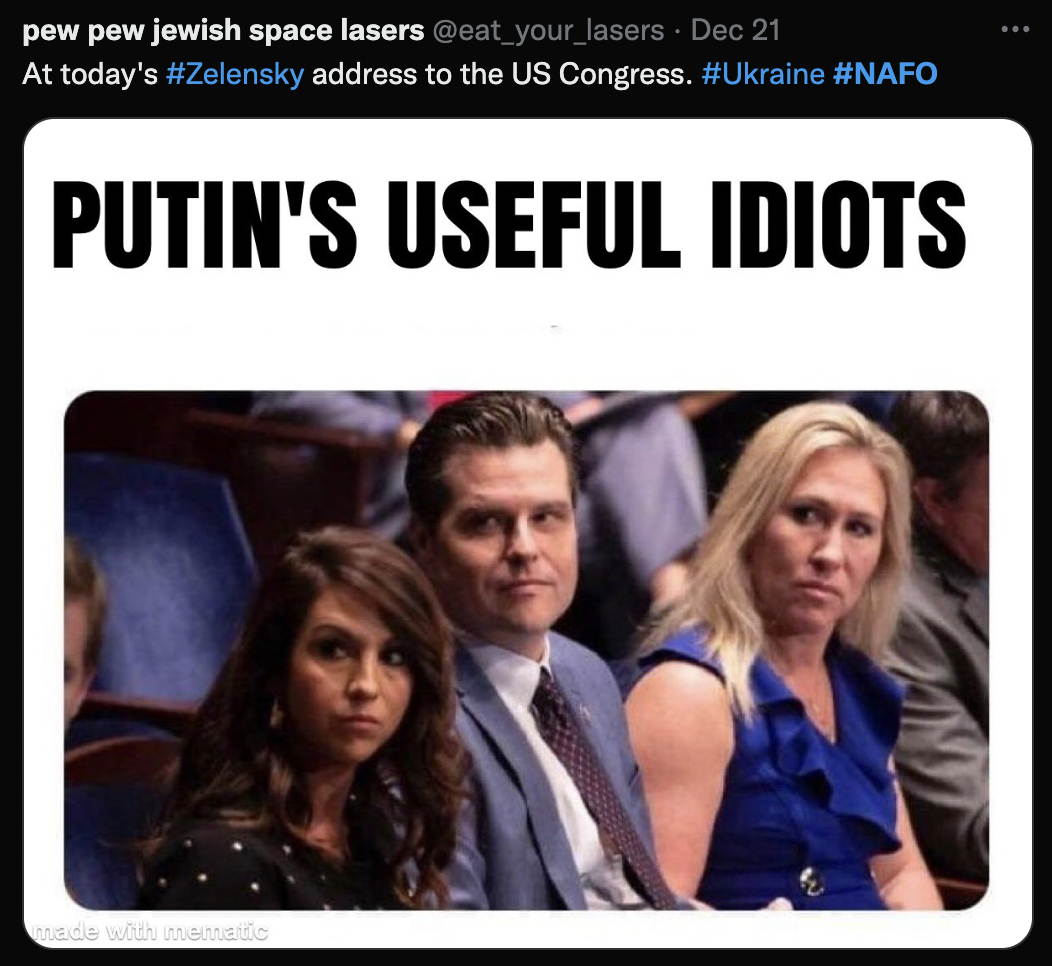Click the words address to the US Congress

coord(502,74)
